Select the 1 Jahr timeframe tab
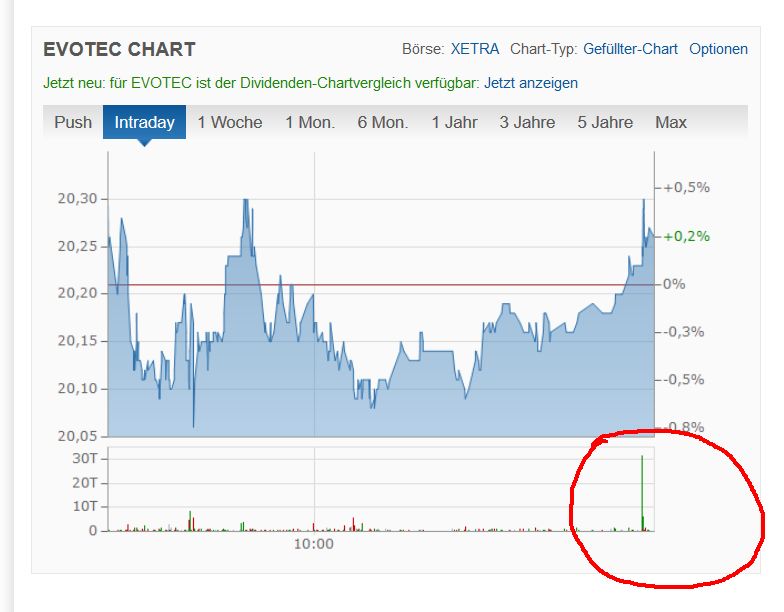The height and width of the screenshot is (612, 784). (454, 122)
